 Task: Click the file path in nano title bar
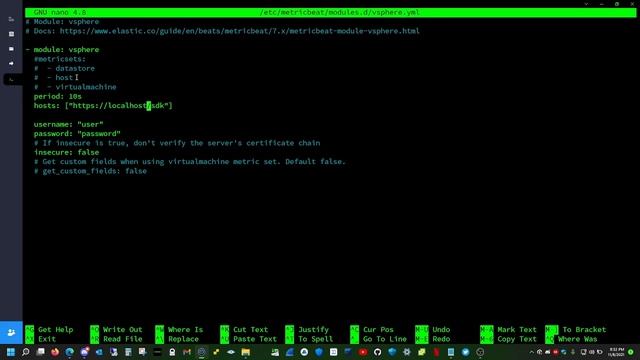point(340,12)
